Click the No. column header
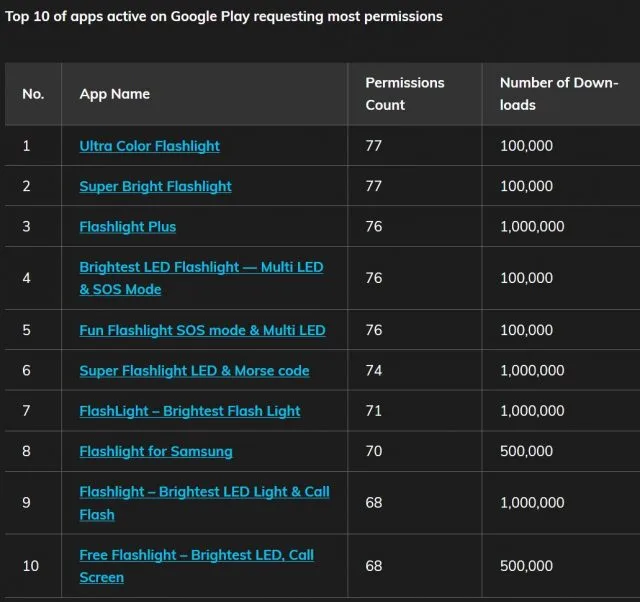640x602 pixels. pyautogui.click(x=33, y=94)
